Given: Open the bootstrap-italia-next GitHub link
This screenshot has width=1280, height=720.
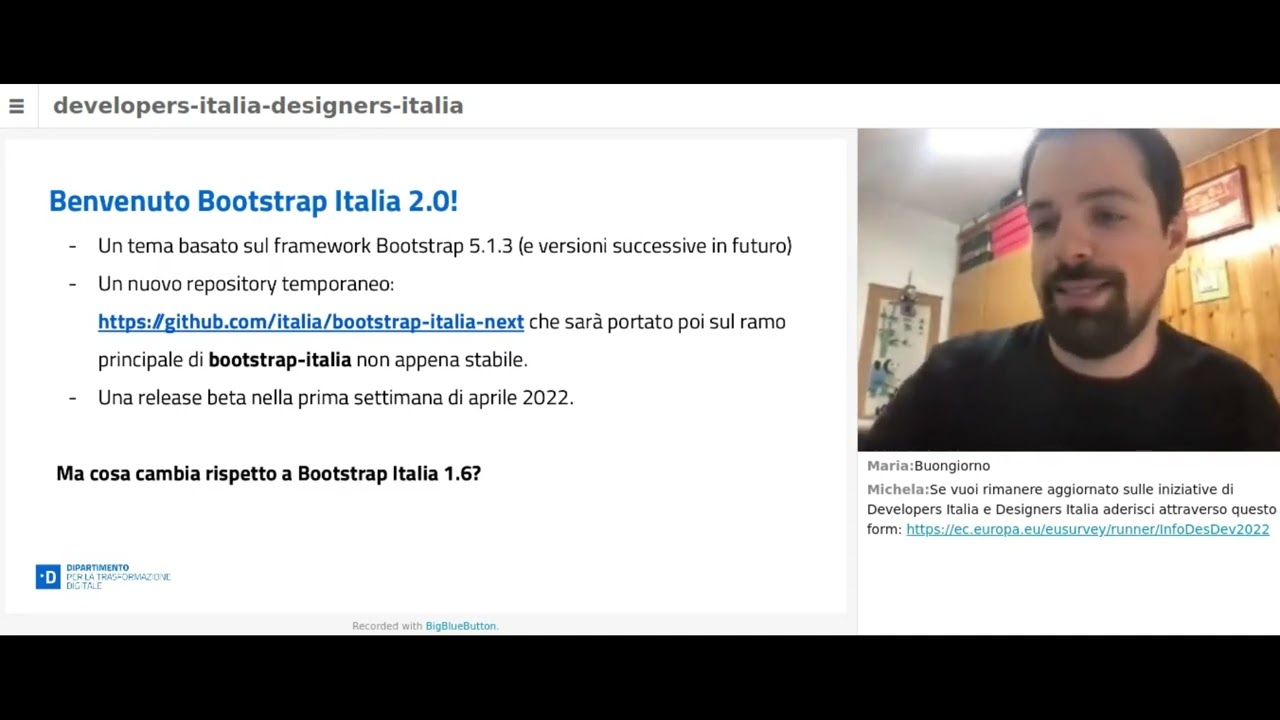Looking at the screenshot, I should [x=311, y=321].
